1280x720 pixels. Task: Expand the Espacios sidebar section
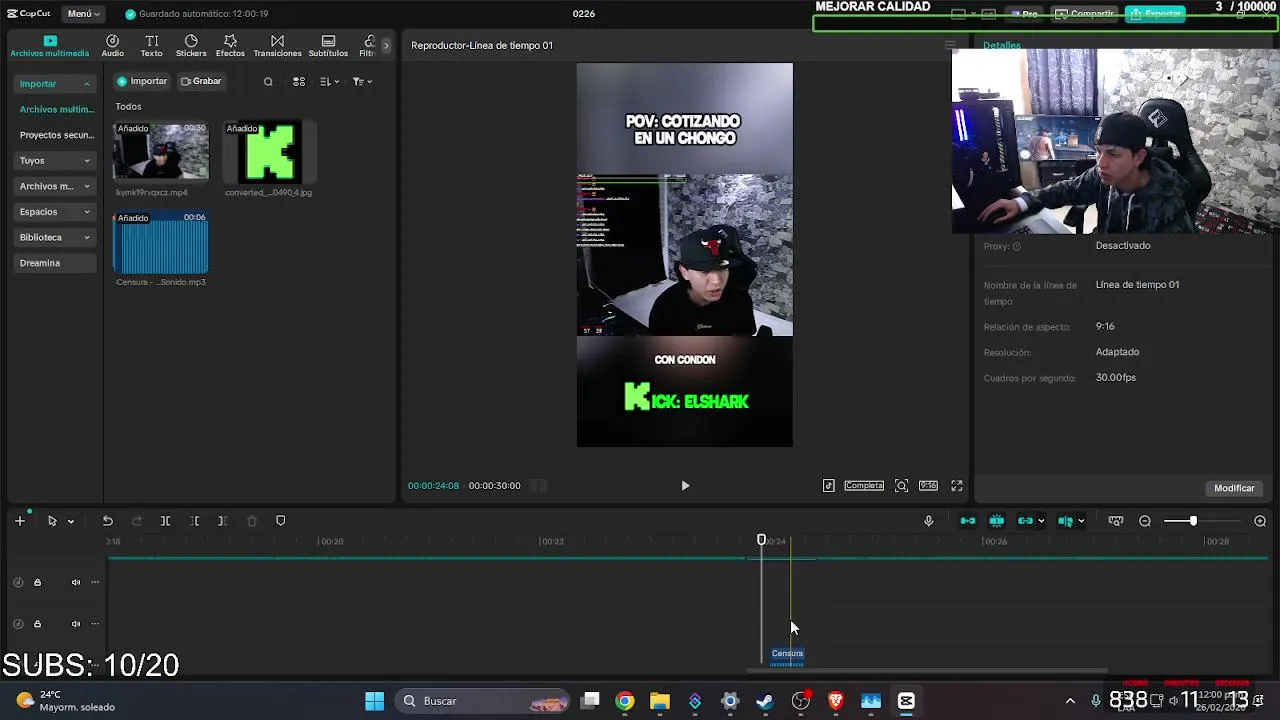pyautogui.click(x=56, y=212)
